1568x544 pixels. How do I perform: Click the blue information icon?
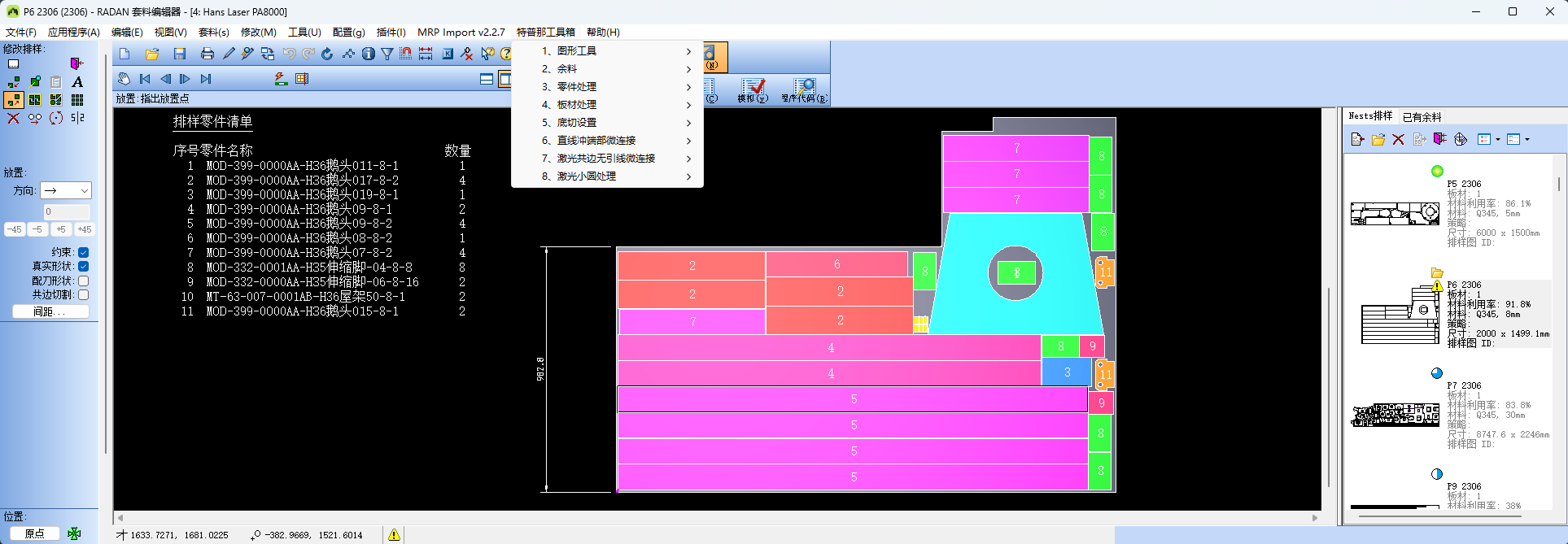pos(369,54)
